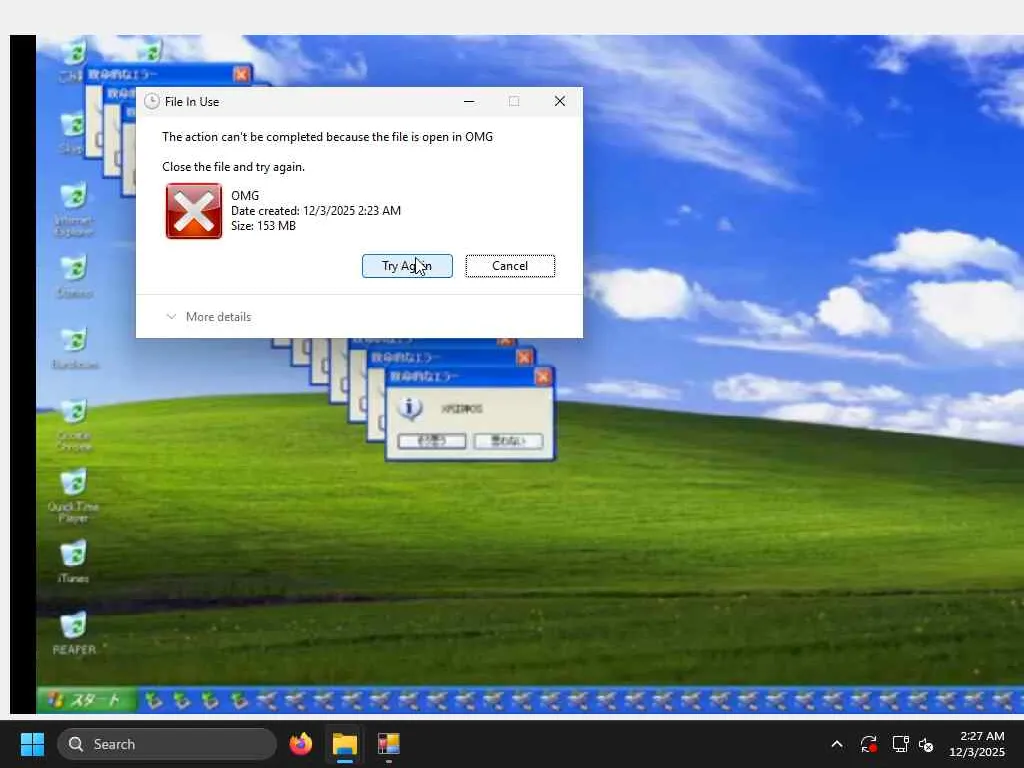The height and width of the screenshot is (768, 1024).
Task: Click the green XP スタート start button
Action: (87, 700)
